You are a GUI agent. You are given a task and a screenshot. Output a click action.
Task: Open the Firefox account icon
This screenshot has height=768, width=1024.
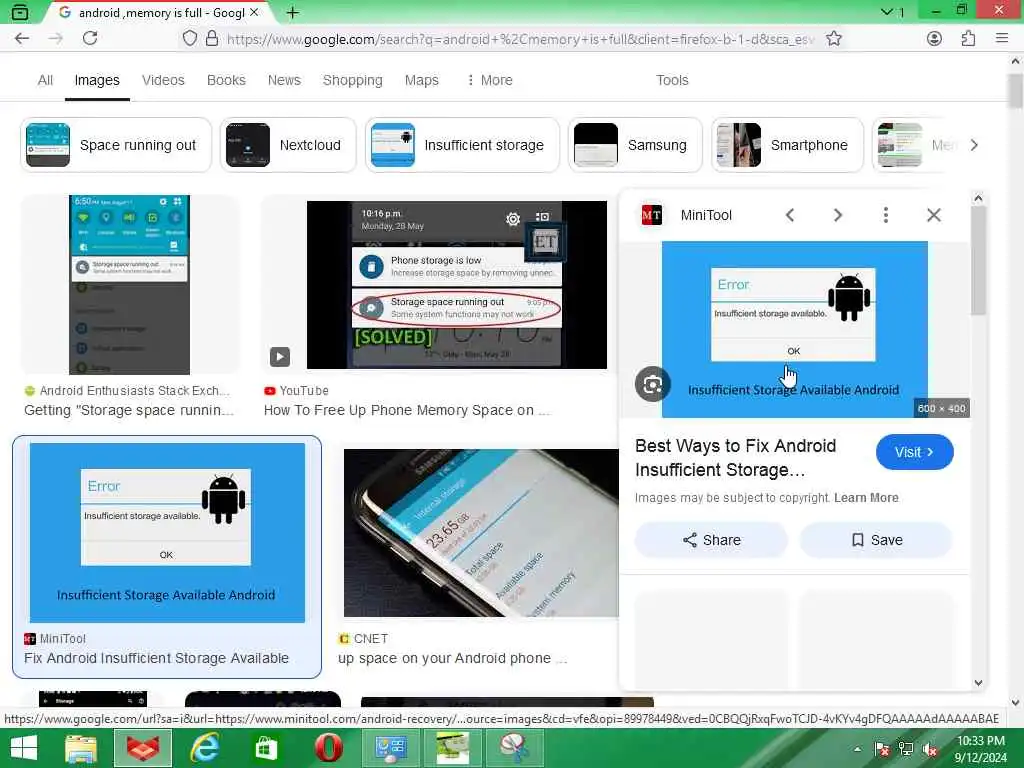pyautogui.click(x=935, y=39)
